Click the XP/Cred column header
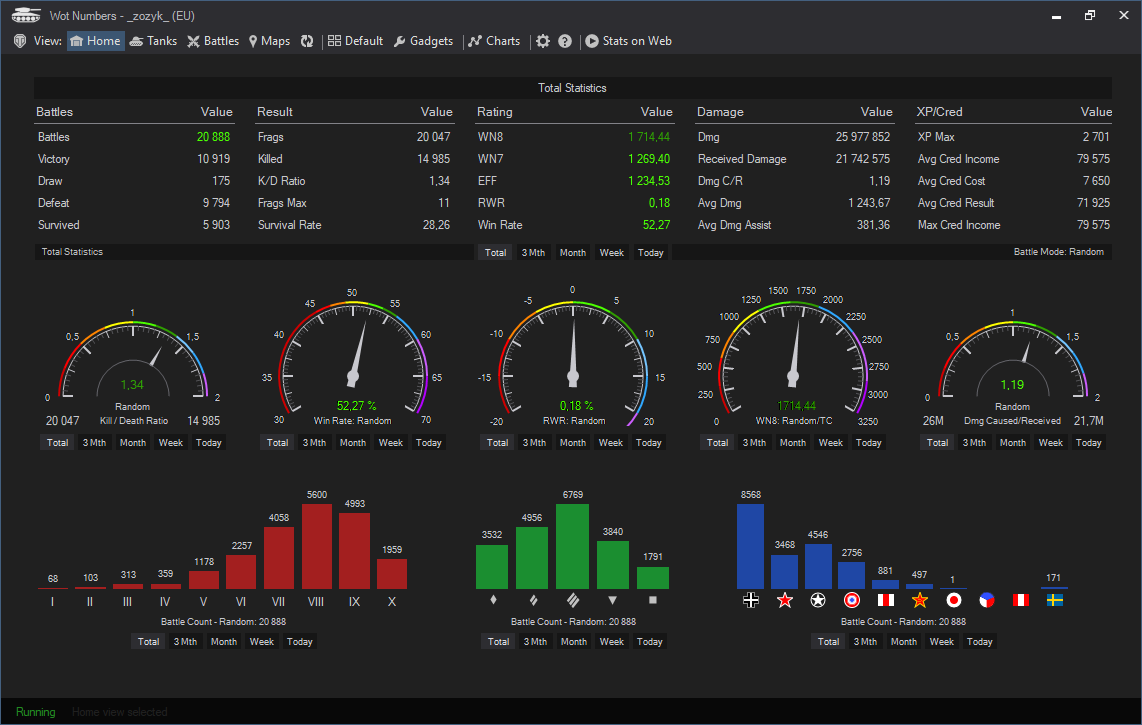The image size is (1142, 725). 940,112
